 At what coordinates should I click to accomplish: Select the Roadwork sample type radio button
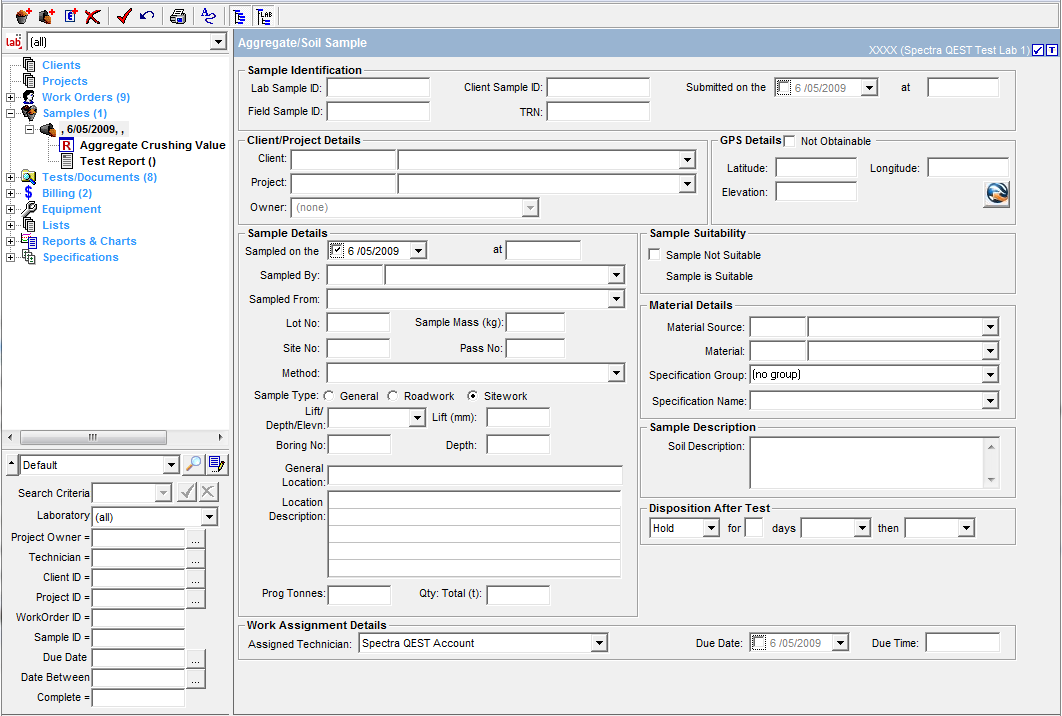tap(393, 396)
